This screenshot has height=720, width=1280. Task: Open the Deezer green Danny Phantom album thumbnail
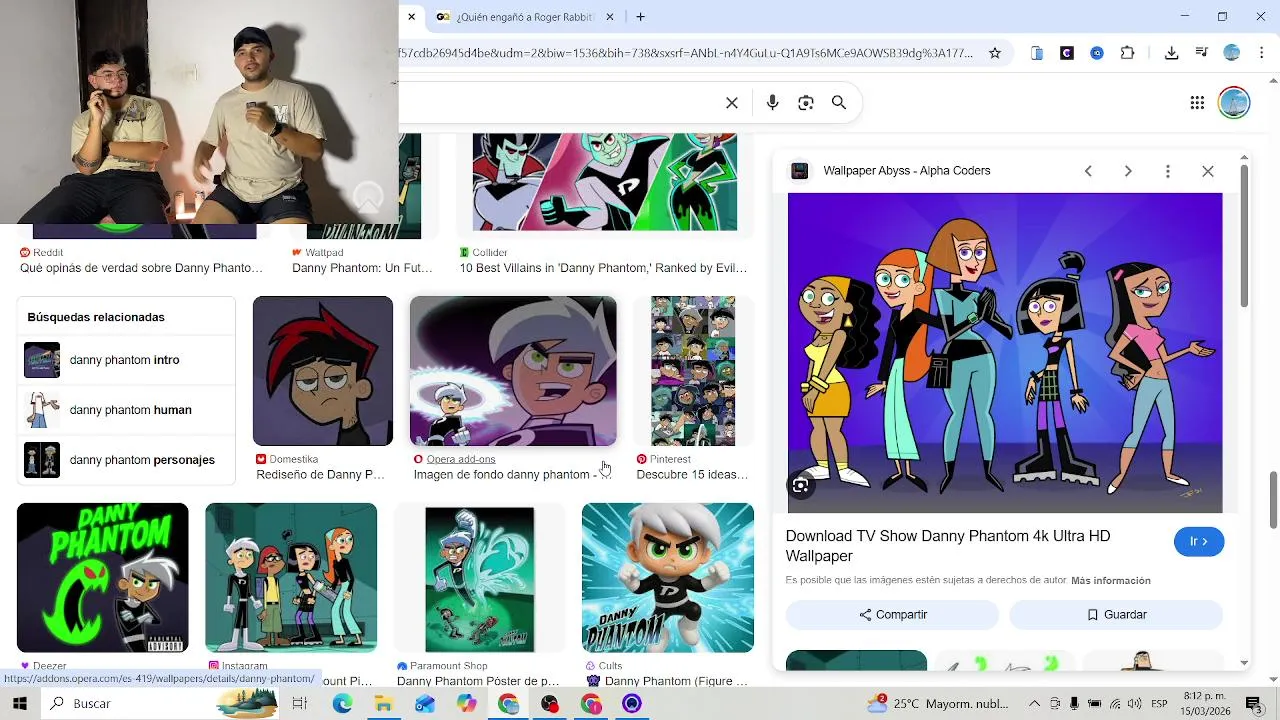(102, 578)
